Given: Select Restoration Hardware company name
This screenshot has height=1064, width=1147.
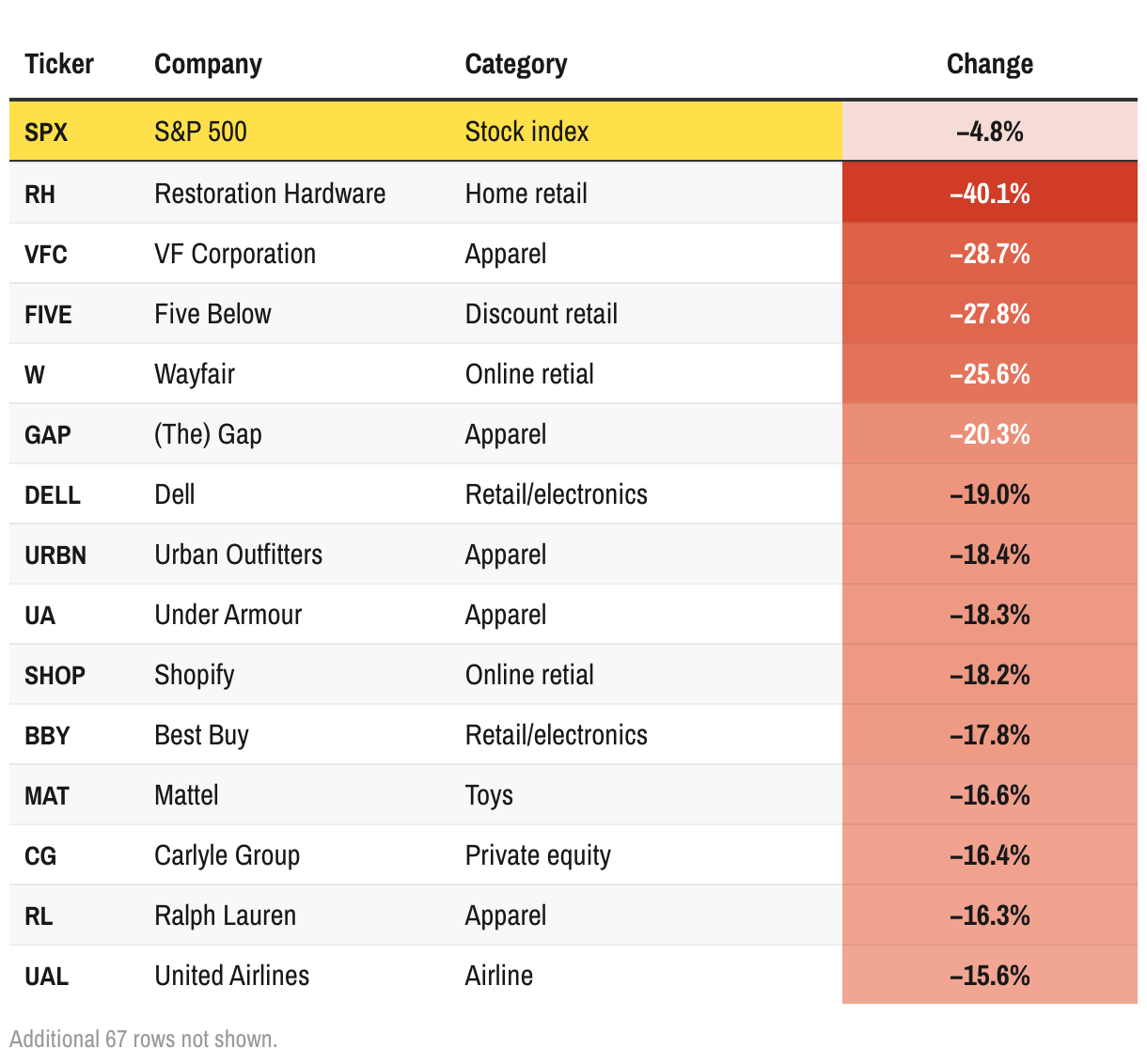Looking at the screenshot, I should point(270,194).
